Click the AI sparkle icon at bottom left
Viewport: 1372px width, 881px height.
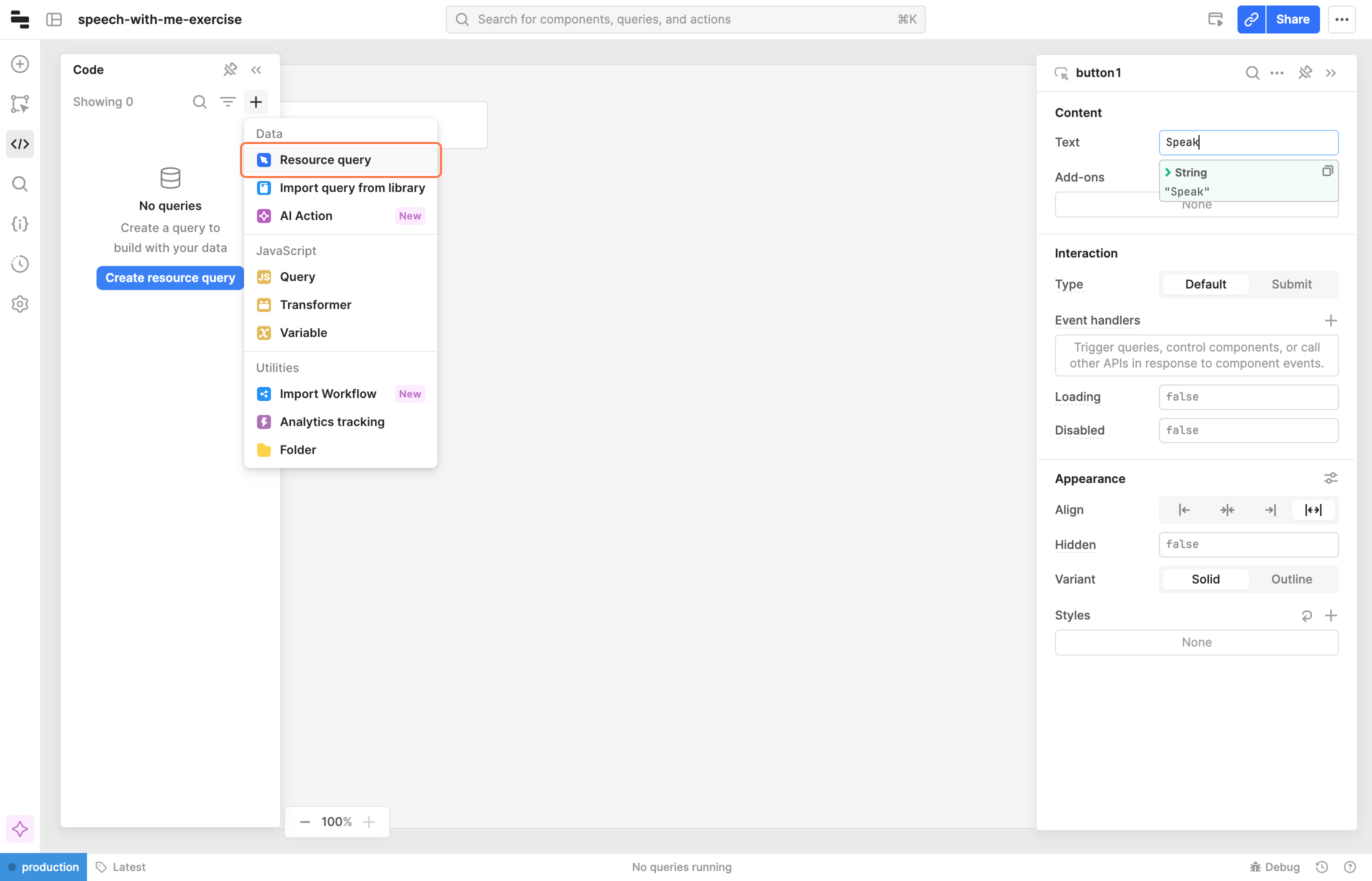[20, 828]
